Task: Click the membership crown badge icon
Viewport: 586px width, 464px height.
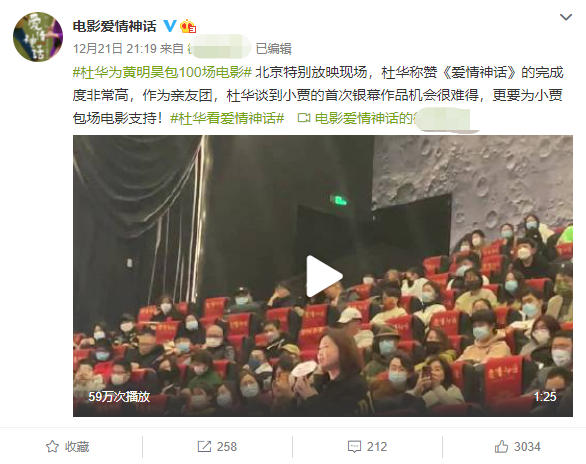Action: pyautogui.click(x=188, y=26)
